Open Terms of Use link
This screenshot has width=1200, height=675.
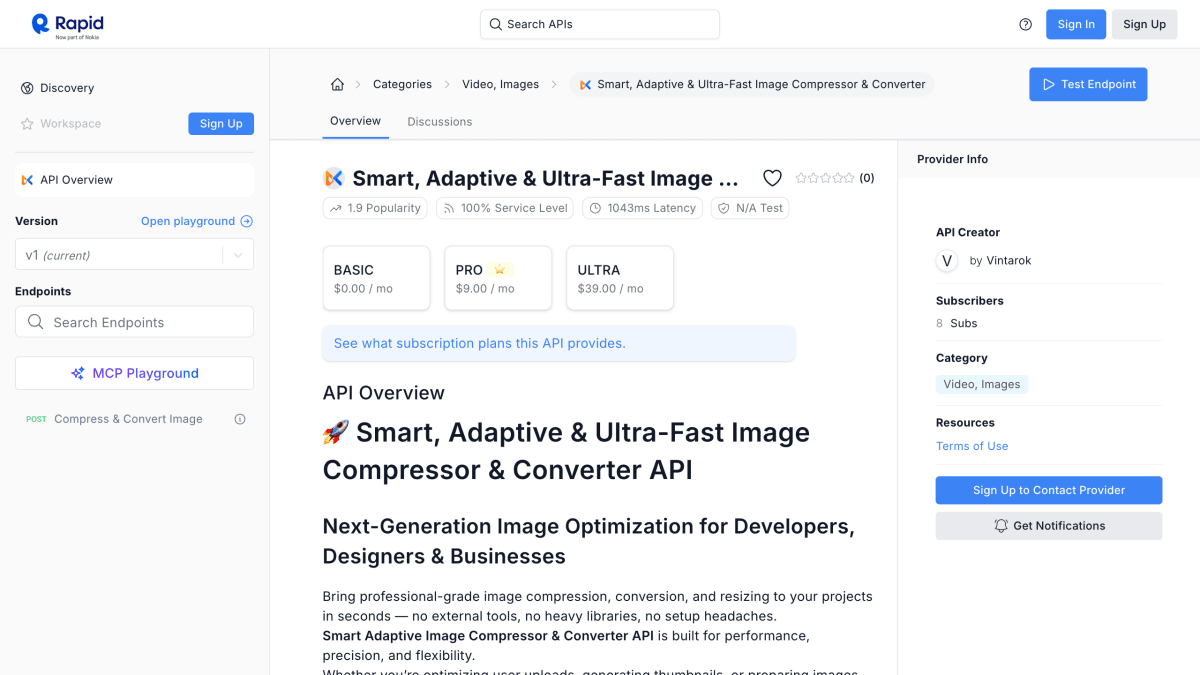tap(972, 446)
